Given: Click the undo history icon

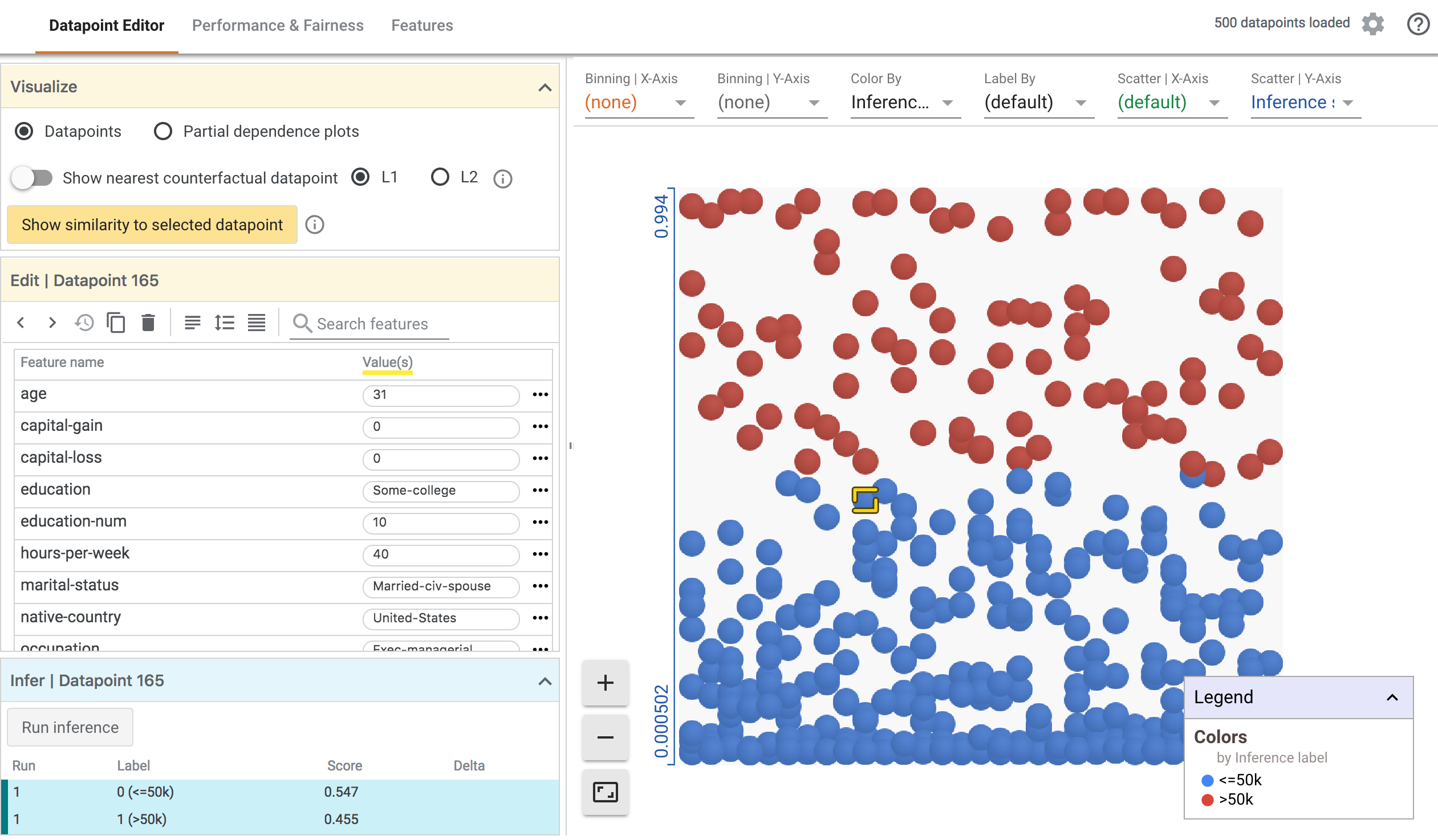Looking at the screenshot, I should pos(85,323).
